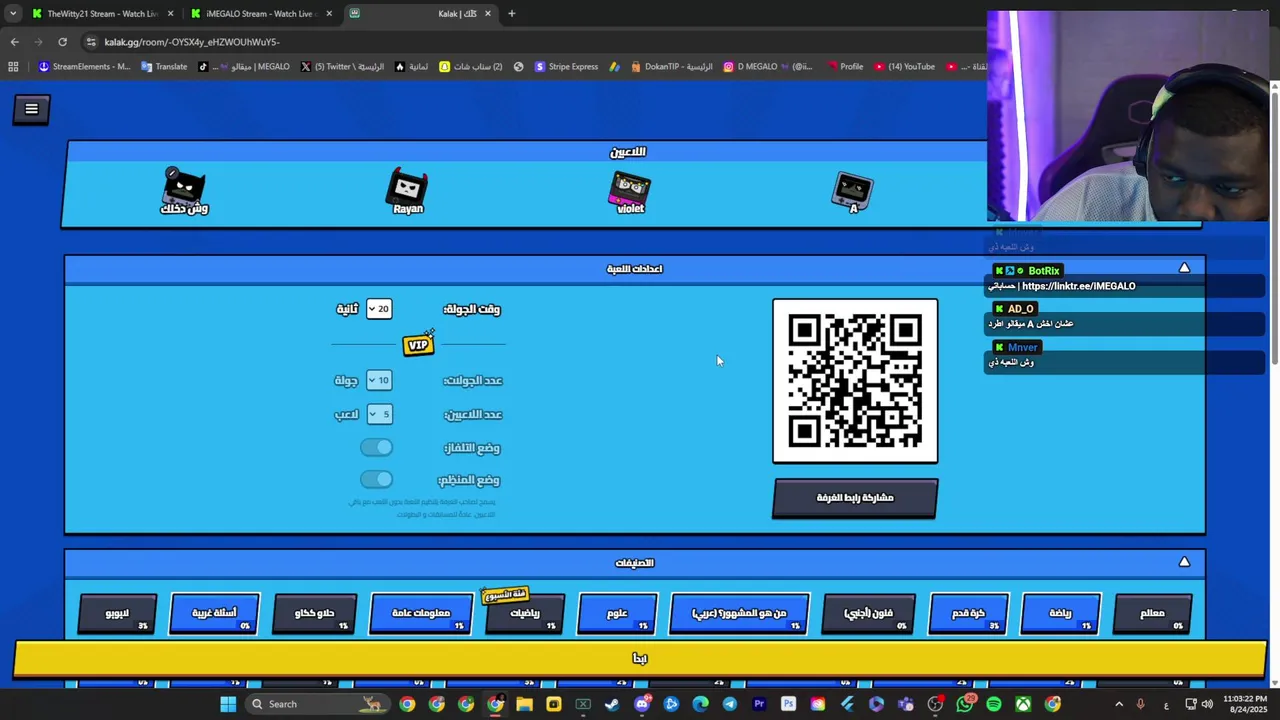Open the apps grid in bookmarks bar

13,67
